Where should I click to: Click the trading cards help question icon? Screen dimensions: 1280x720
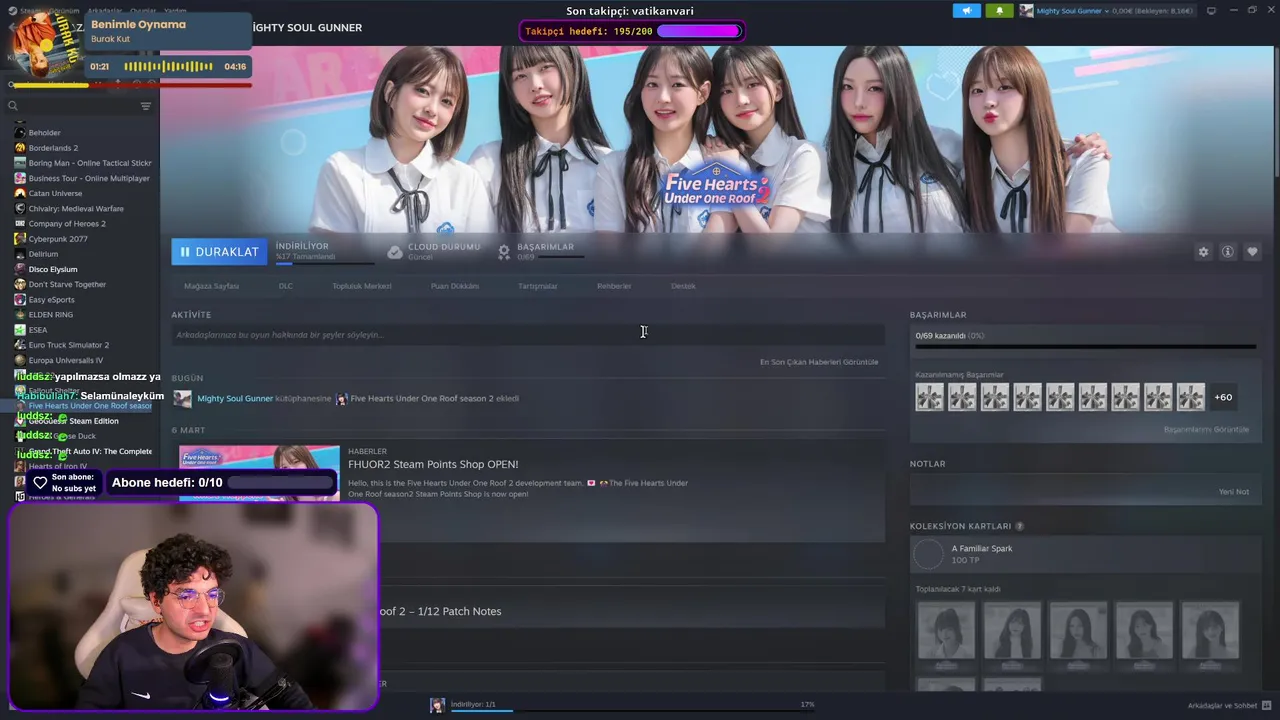(x=1019, y=526)
